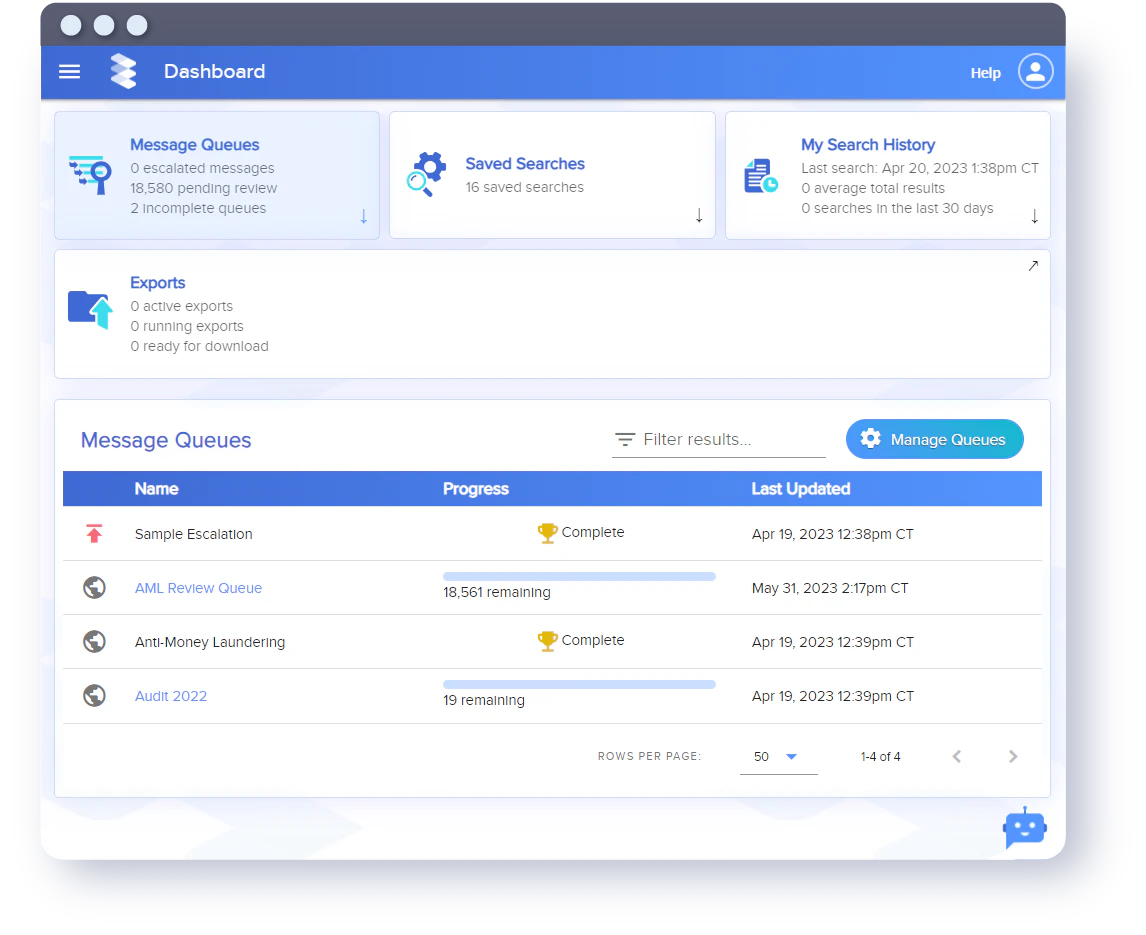Image resolution: width=1146 pixels, height=935 pixels.
Task: Sort by the Last Updated column header
Action: [801, 489]
